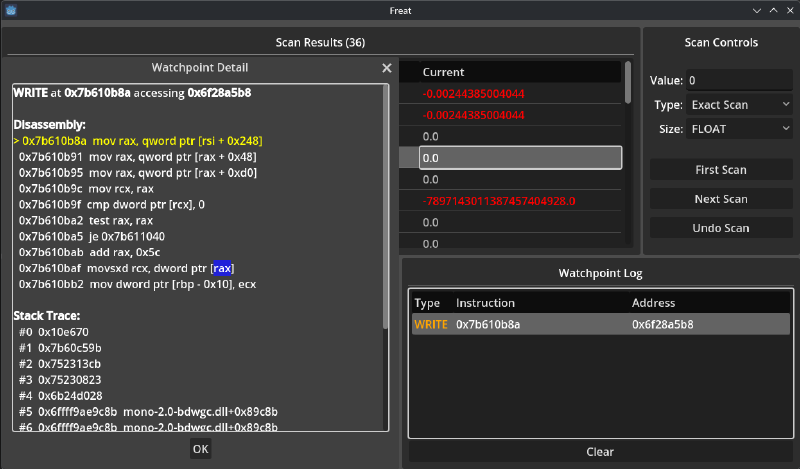Close the Freat window

pos(788,10)
